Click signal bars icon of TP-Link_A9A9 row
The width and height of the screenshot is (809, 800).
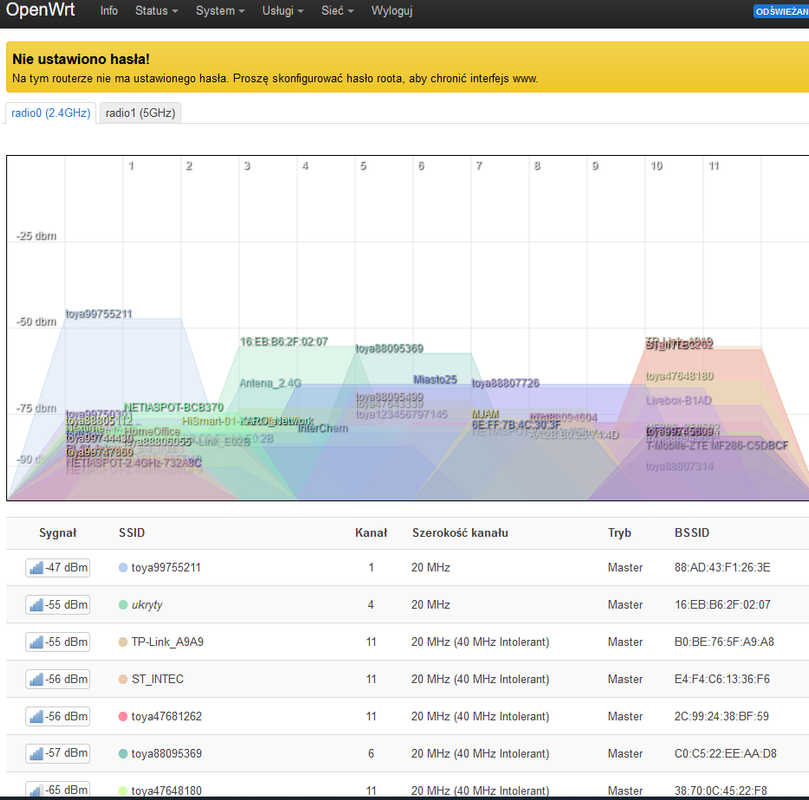pyautogui.click(x=37, y=642)
